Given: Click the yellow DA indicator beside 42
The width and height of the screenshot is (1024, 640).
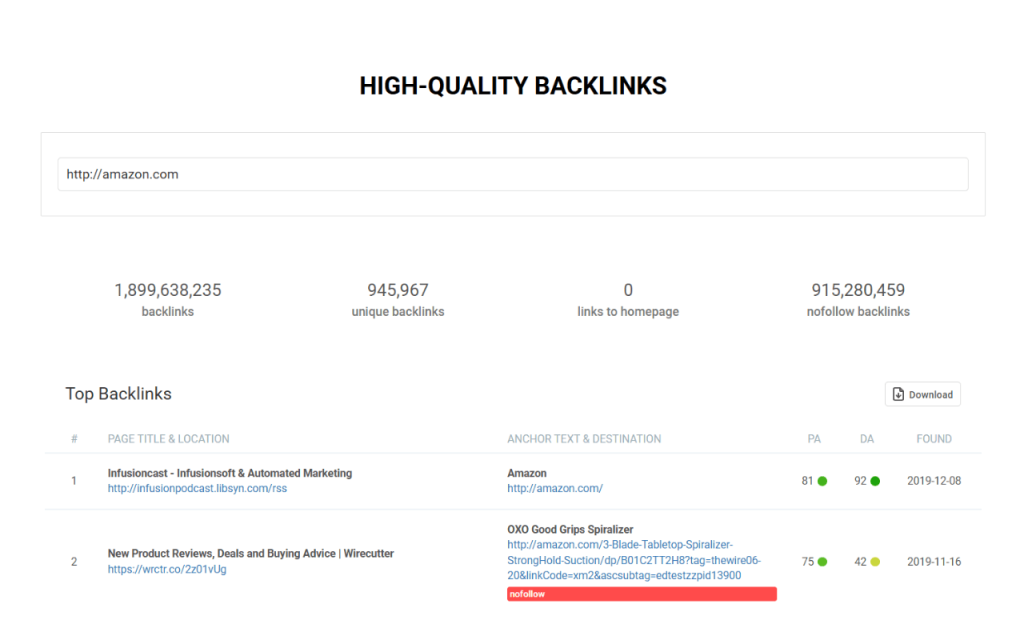Looking at the screenshot, I should point(876,561).
